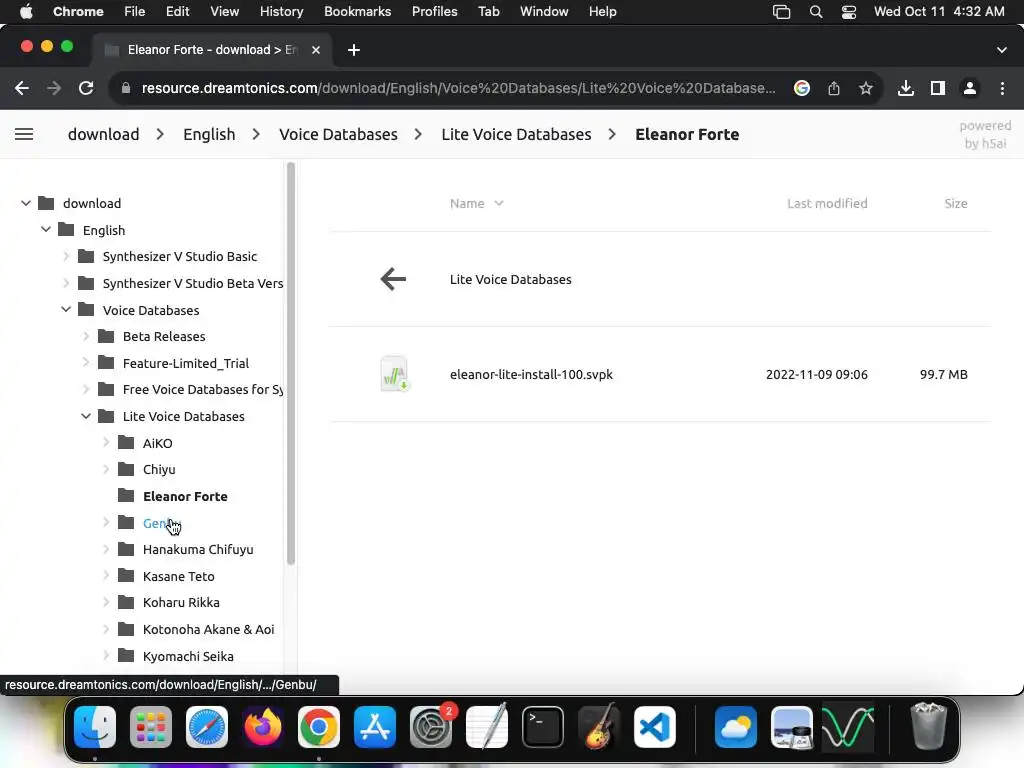This screenshot has width=1024, height=768.
Task: Open a new tab with the plus button
Action: coord(354,50)
